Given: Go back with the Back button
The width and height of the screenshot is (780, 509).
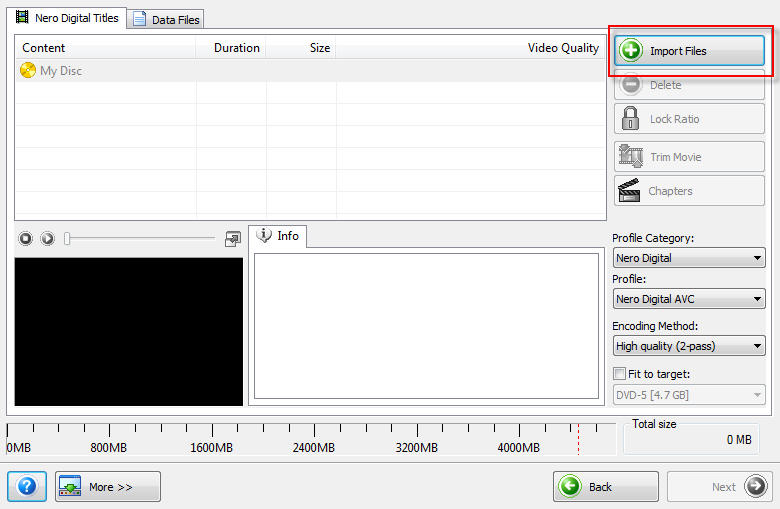Looking at the screenshot, I should [x=605, y=487].
